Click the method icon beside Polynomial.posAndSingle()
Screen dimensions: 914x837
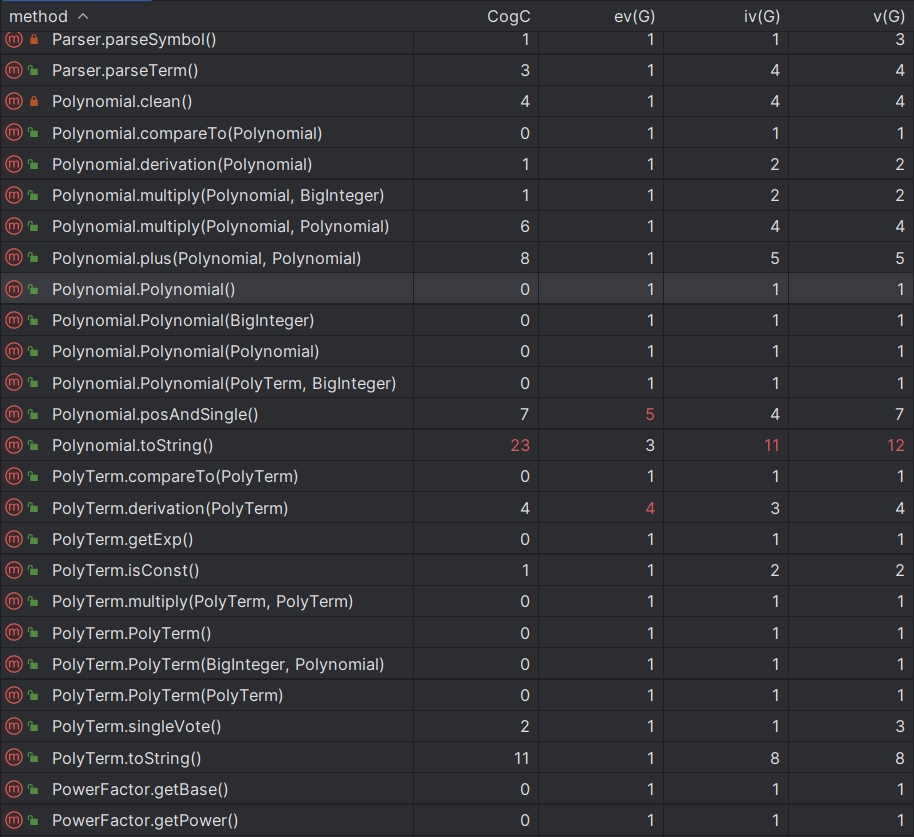[14, 414]
